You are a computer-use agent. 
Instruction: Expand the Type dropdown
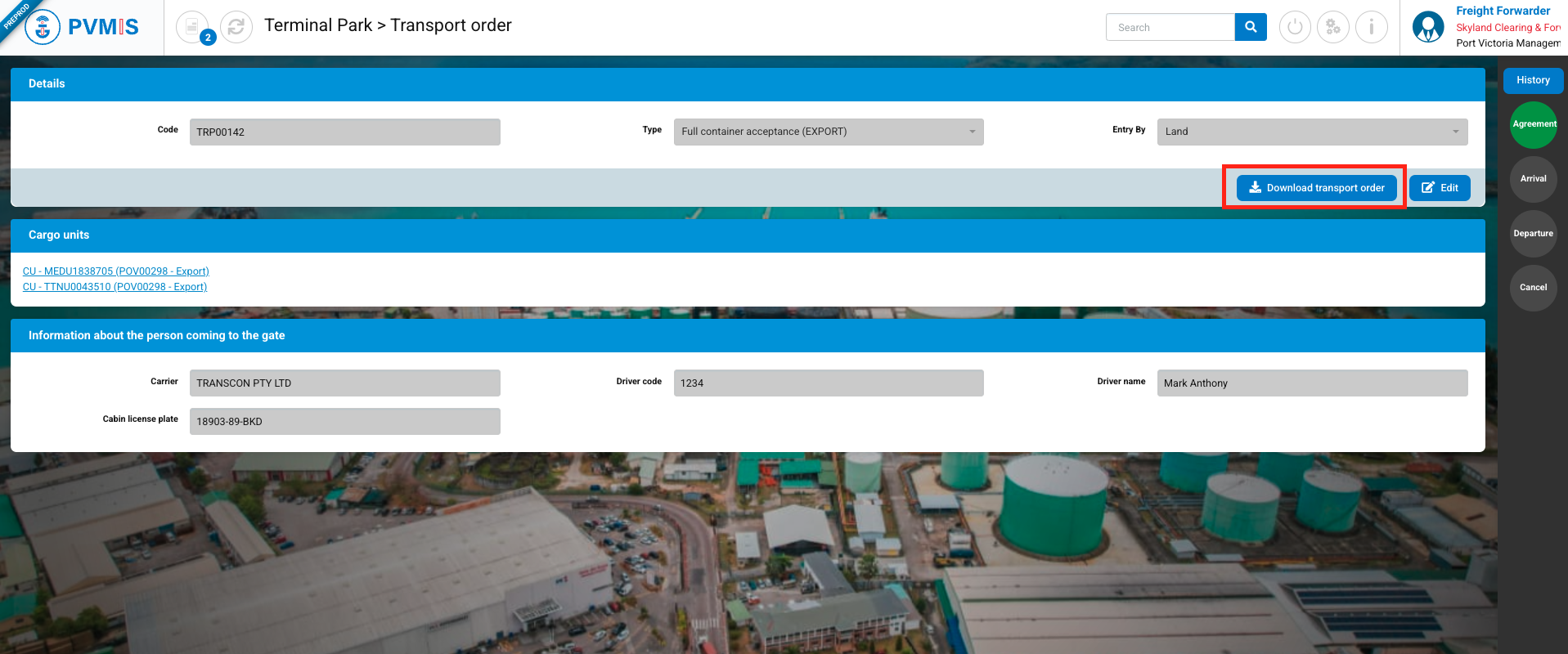[x=828, y=132]
